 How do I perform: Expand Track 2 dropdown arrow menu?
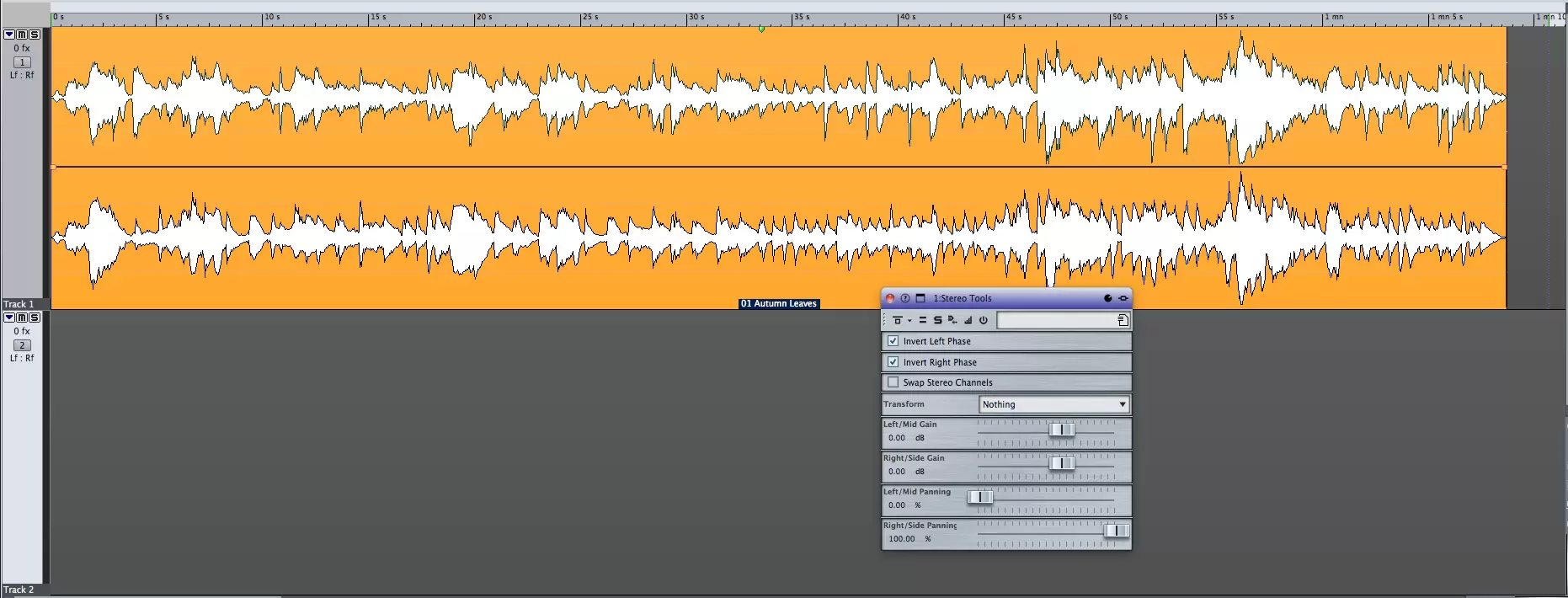pyautogui.click(x=9, y=318)
